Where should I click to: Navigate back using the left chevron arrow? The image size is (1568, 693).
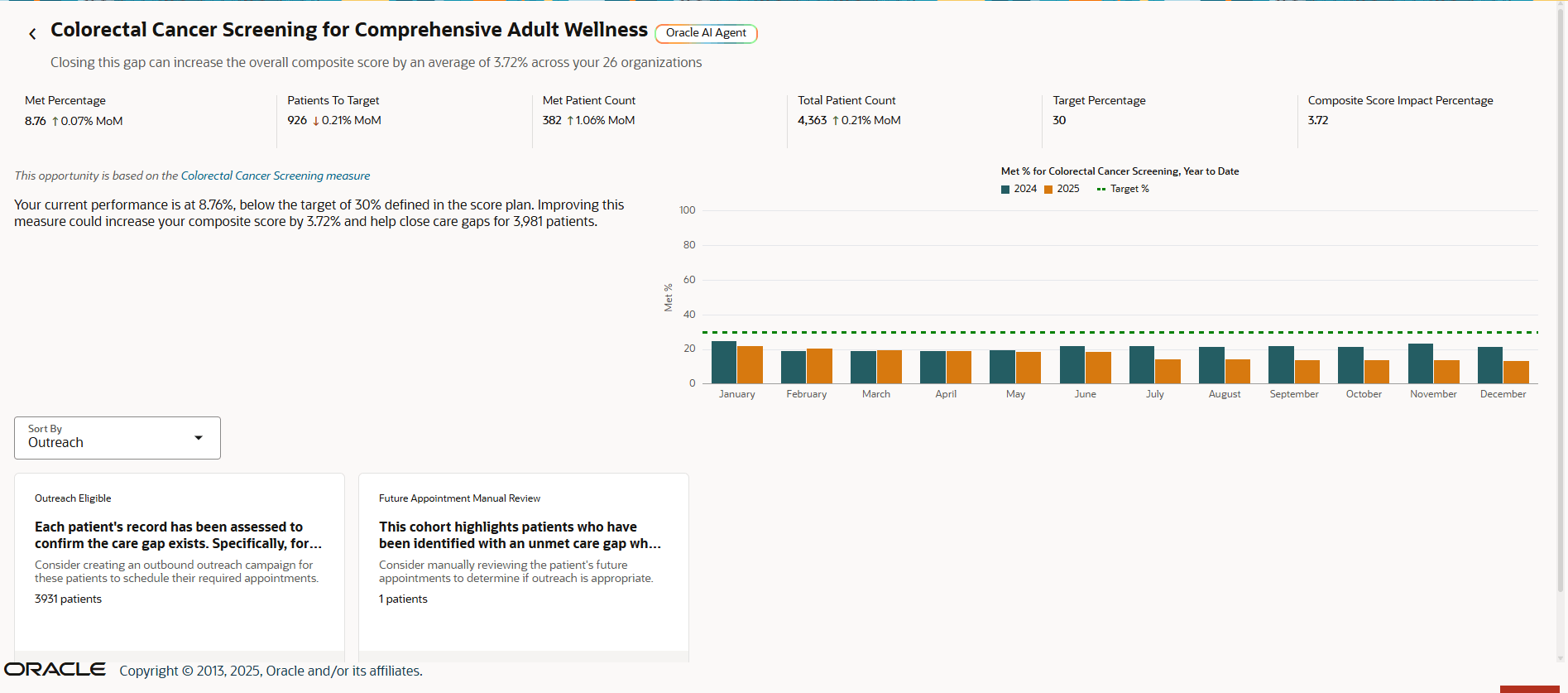tap(32, 33)
